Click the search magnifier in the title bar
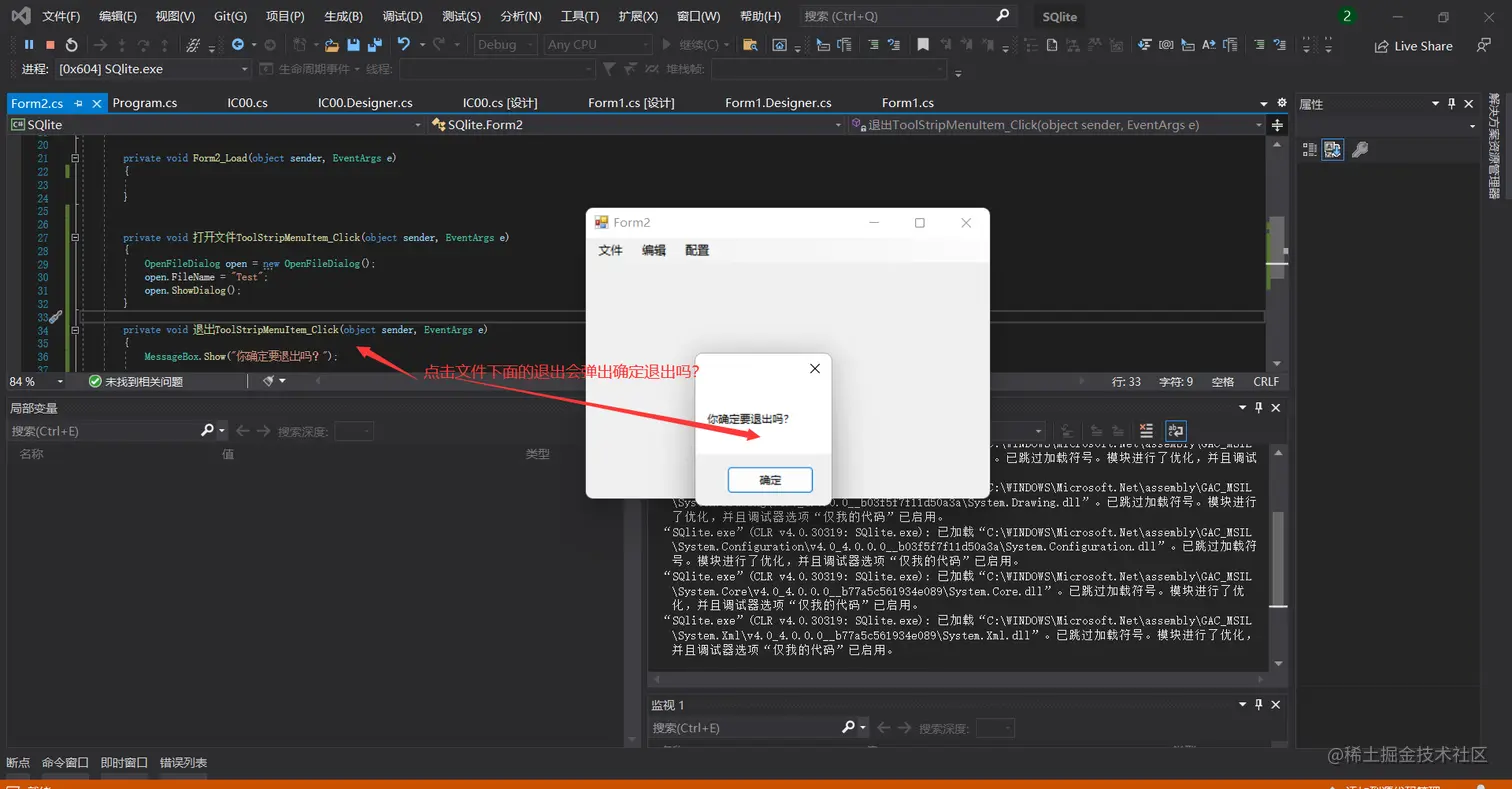The height and width of the screenshot is (789, 1512). tap(1003, 16)
